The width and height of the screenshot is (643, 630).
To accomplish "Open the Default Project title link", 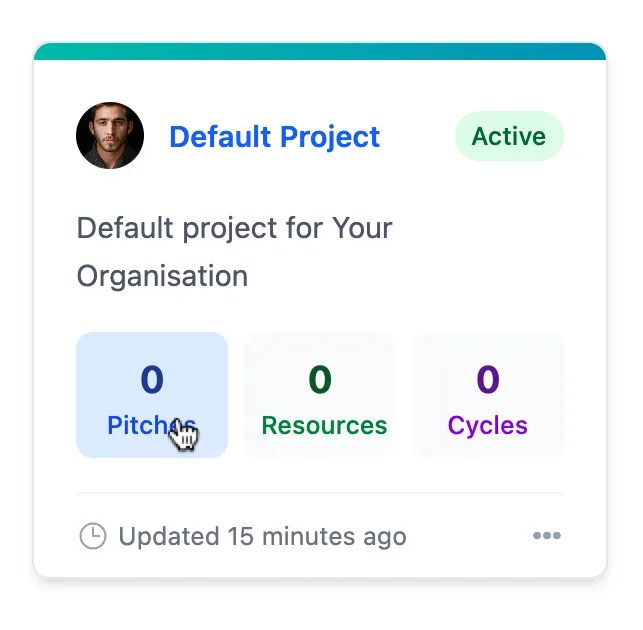I will [x=274, y=137].
